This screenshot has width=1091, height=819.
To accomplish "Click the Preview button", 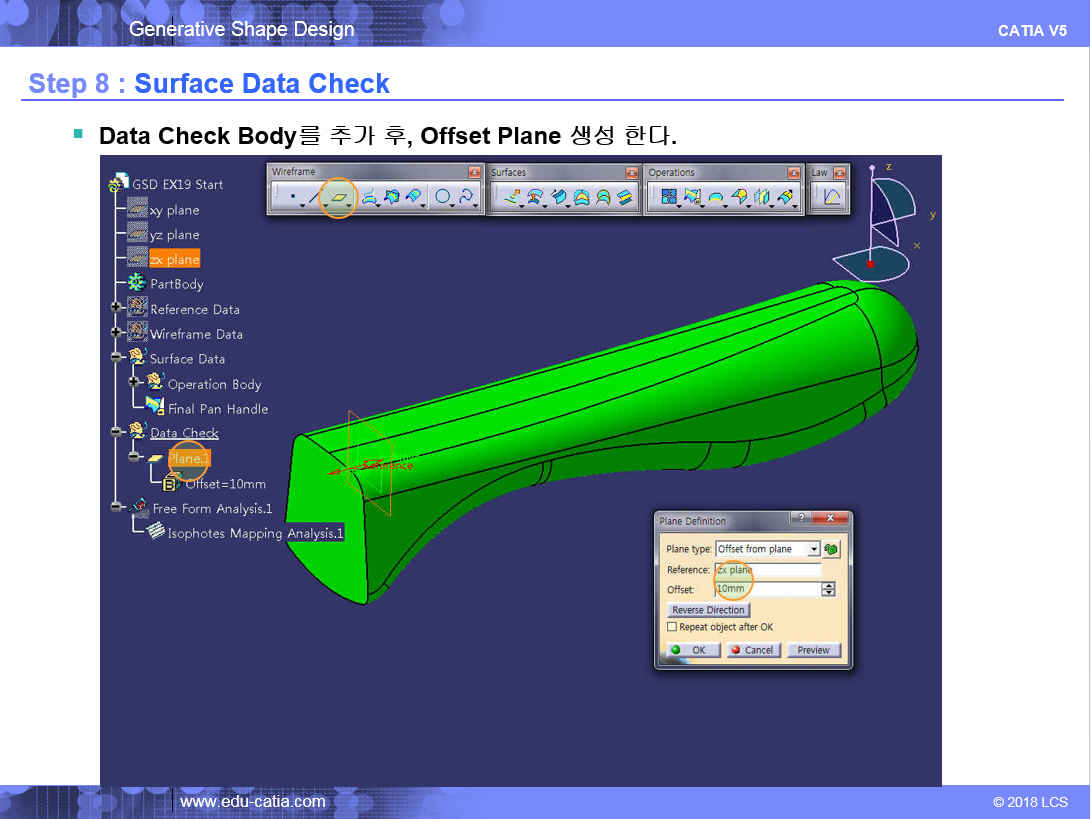I will [813, 650].
